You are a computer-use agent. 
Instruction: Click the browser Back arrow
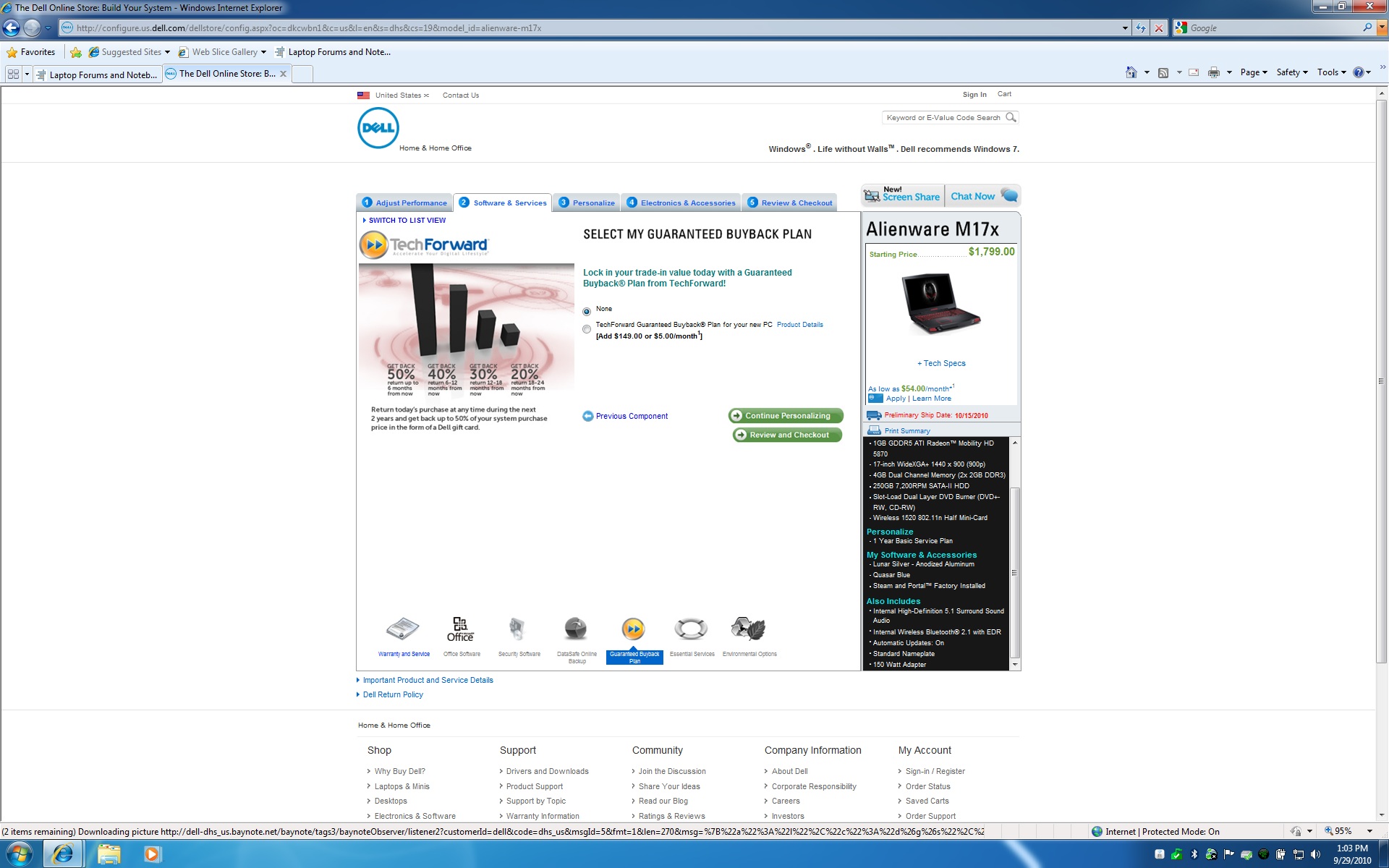(12, 28)
